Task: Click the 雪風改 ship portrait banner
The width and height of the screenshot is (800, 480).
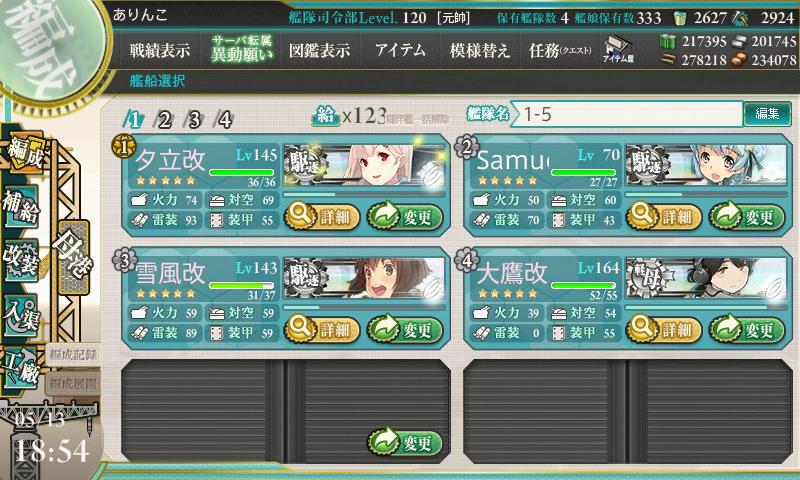Action: (364, 278)
